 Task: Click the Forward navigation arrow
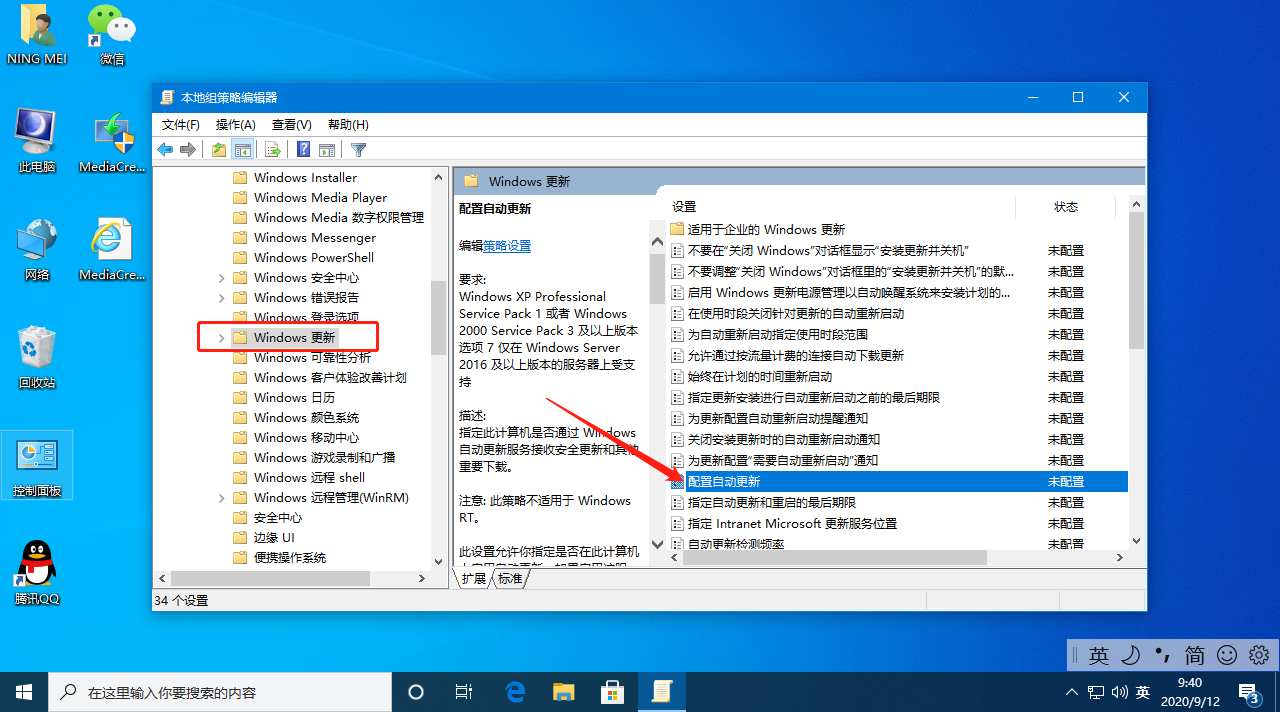coord(189,149)
